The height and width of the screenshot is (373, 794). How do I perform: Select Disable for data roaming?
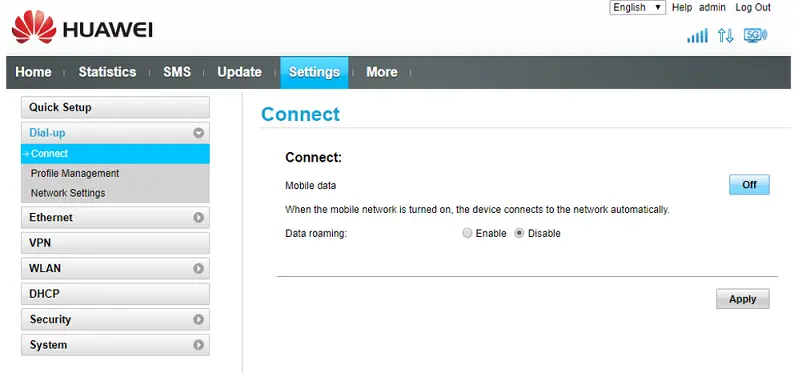click(x=519, y=233)
